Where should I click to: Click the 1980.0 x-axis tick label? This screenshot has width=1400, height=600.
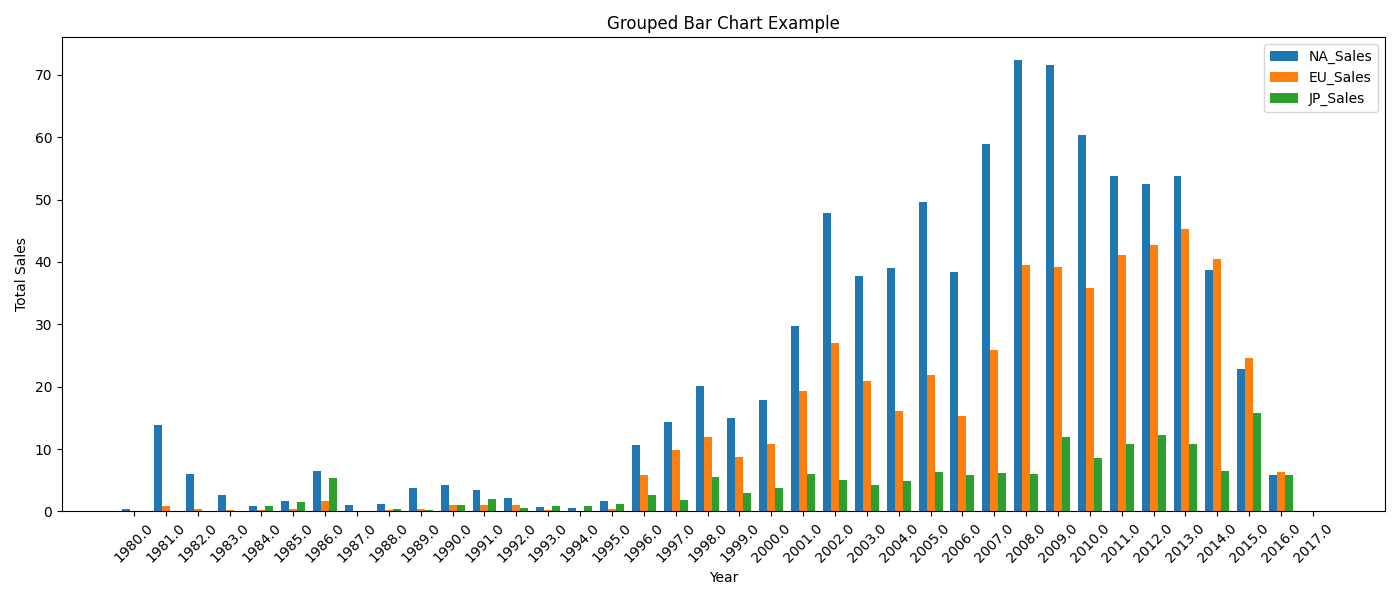click(x=134, y=544)
